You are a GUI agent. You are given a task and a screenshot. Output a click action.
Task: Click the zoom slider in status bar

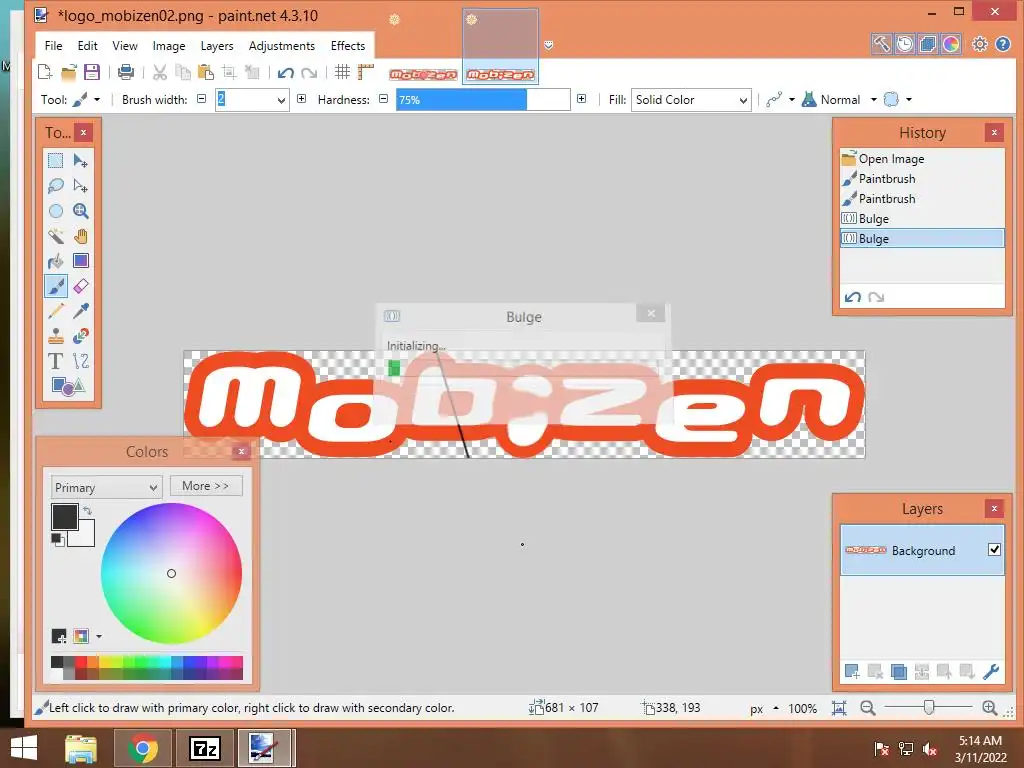tap(929, 707)
